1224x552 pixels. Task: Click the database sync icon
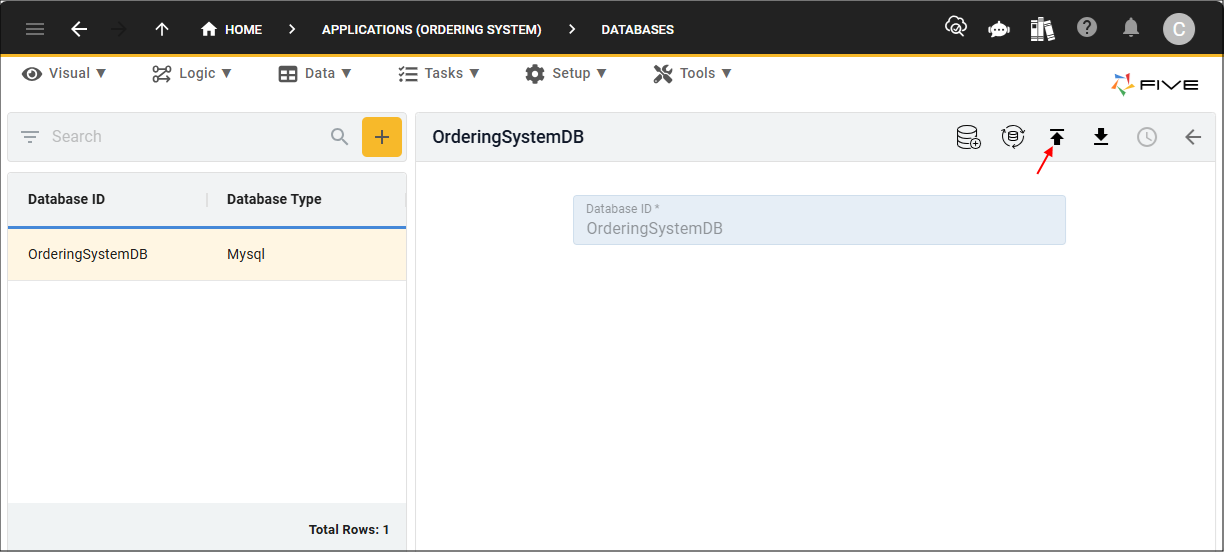coord(1013,137)
